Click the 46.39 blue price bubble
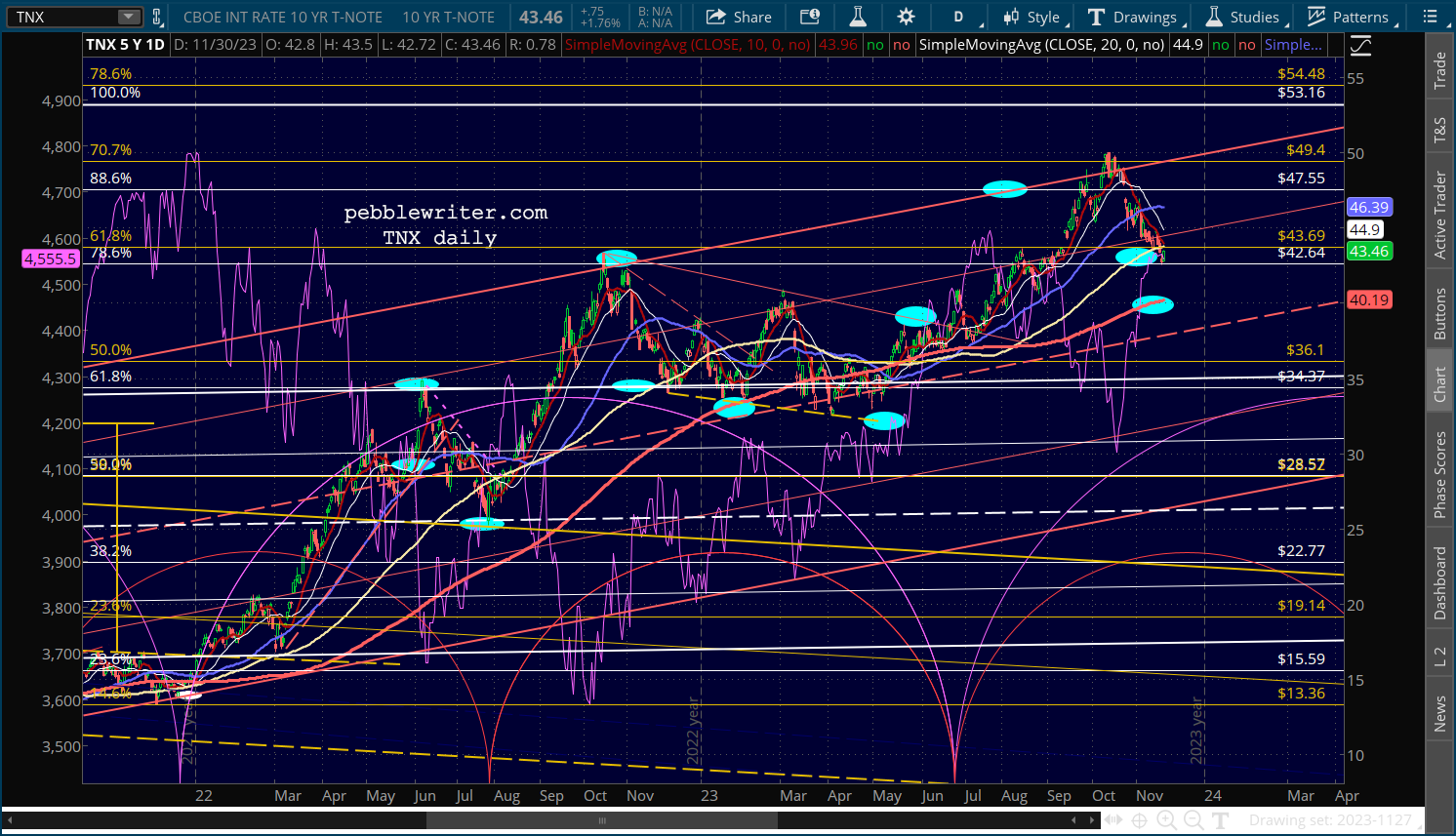This screenshot has height=836, width=1456. tap(1368, 207)
